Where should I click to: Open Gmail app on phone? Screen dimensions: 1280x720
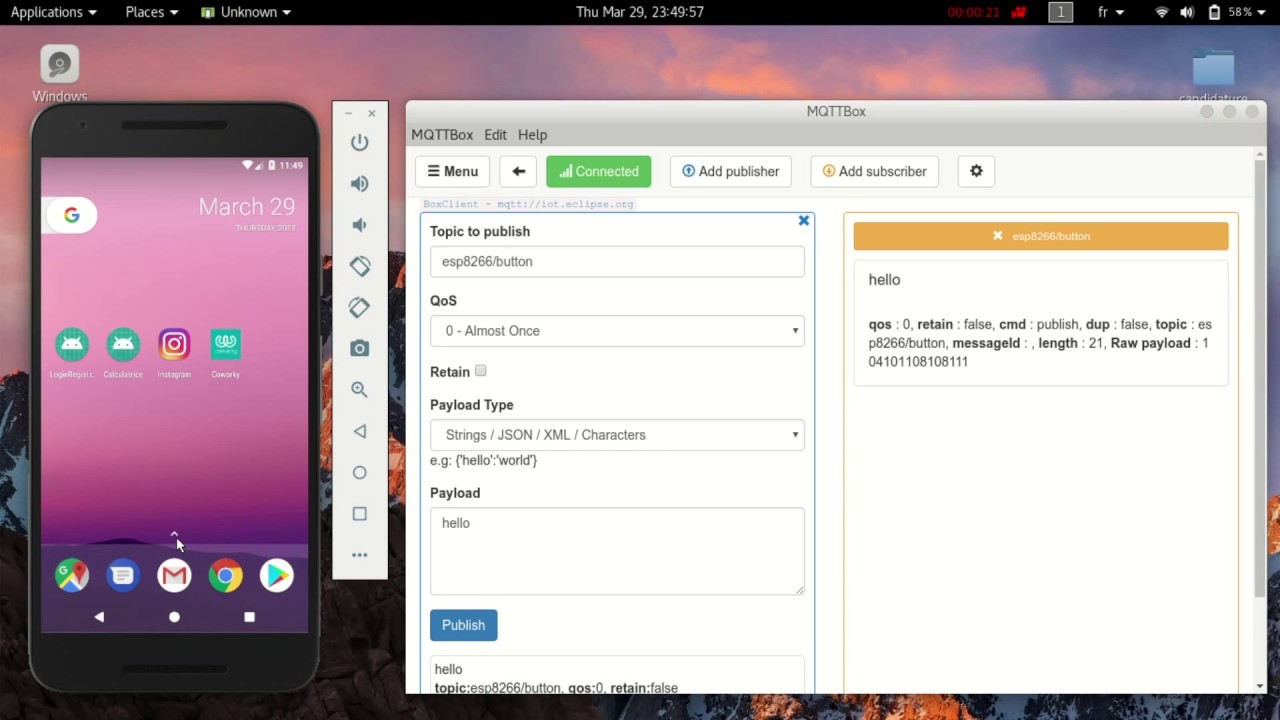tap(174, 575)
